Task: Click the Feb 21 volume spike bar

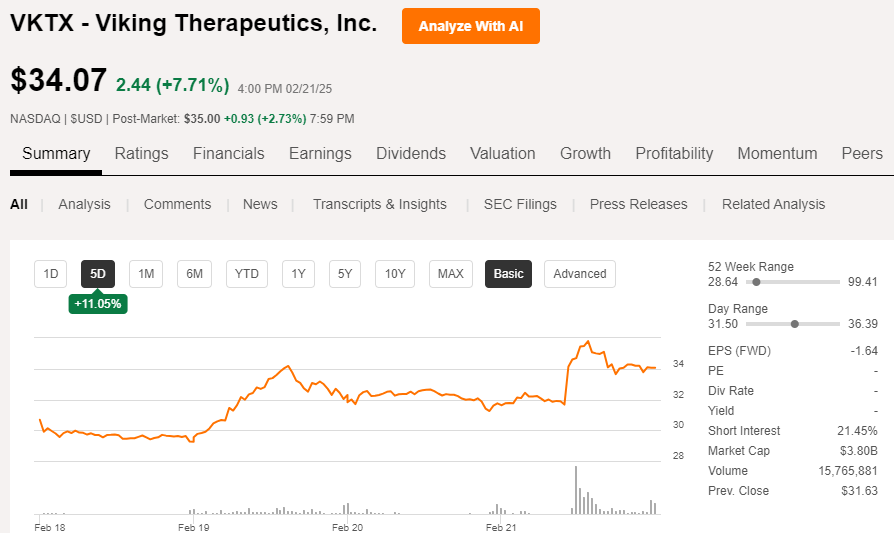Action: coord(576,490)
